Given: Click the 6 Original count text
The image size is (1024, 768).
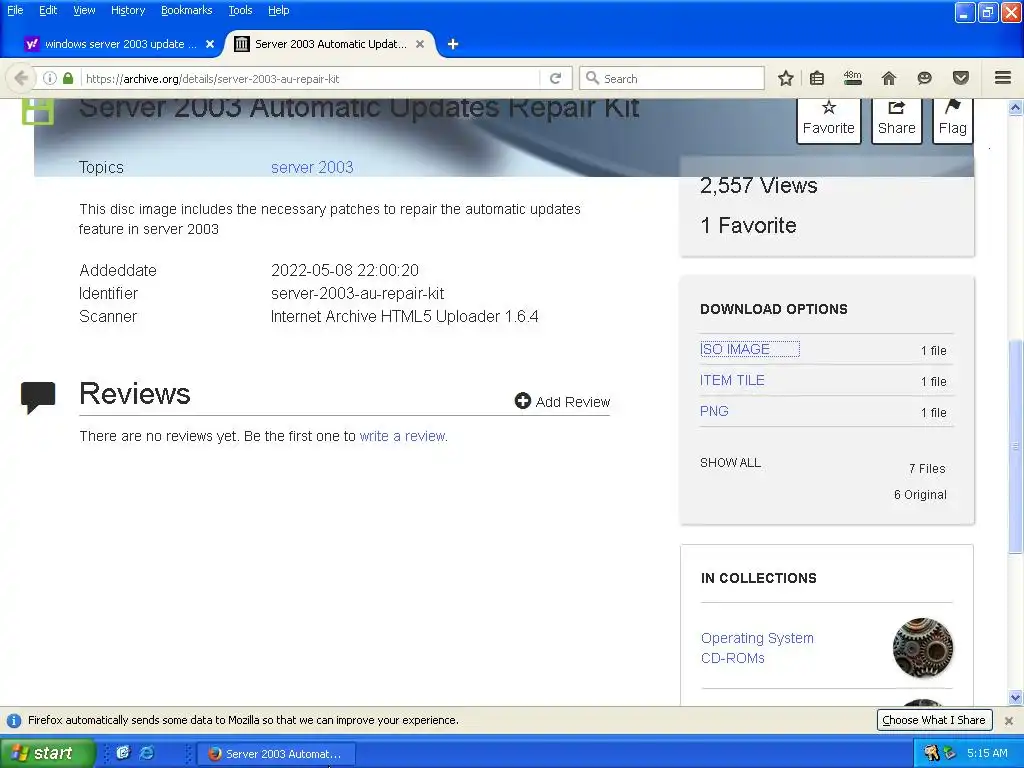Looking at the screenshot, I should [x=920, y=494].
